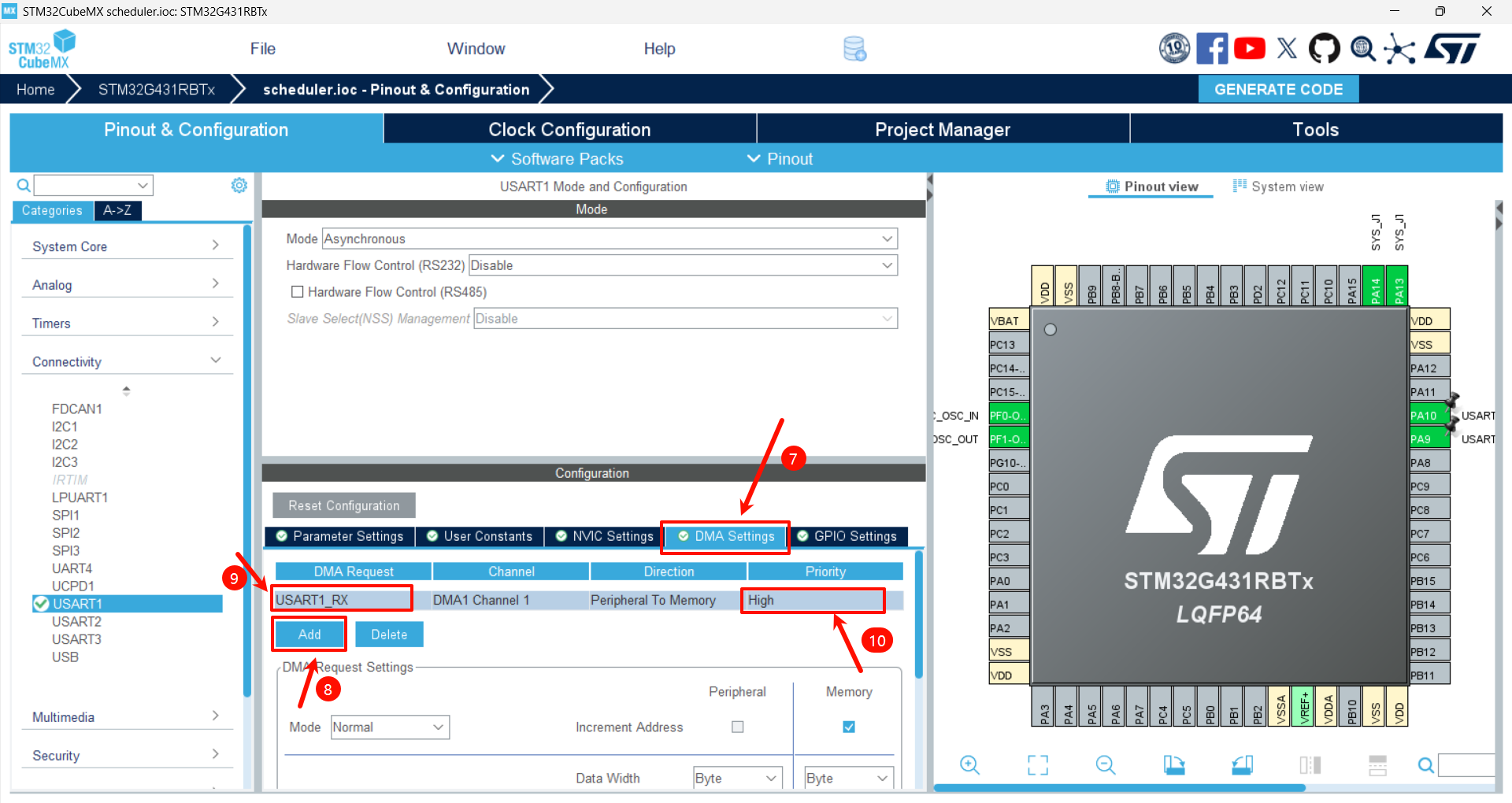
Task: Click the peripheral search magnifier icon
Action: [x=24, y=185]
